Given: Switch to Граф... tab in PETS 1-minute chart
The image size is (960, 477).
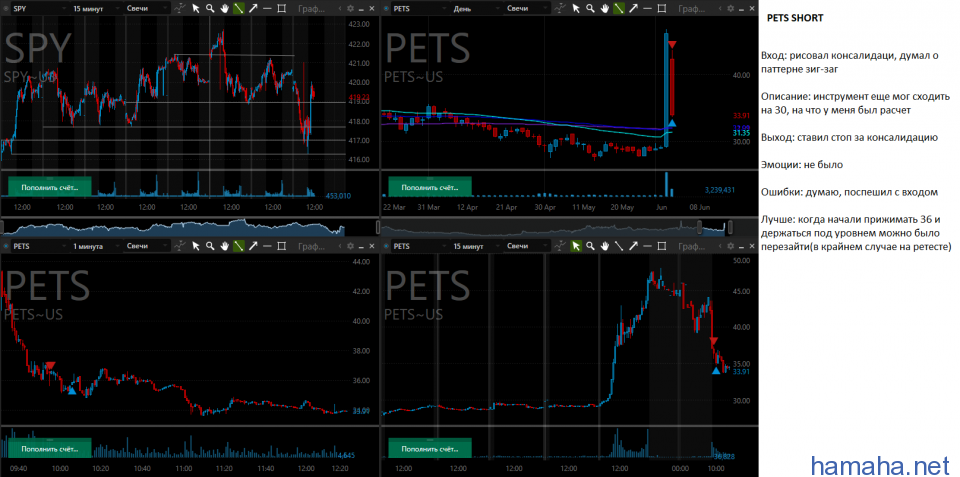Looking at the screenshot, I should coord(312,246).
